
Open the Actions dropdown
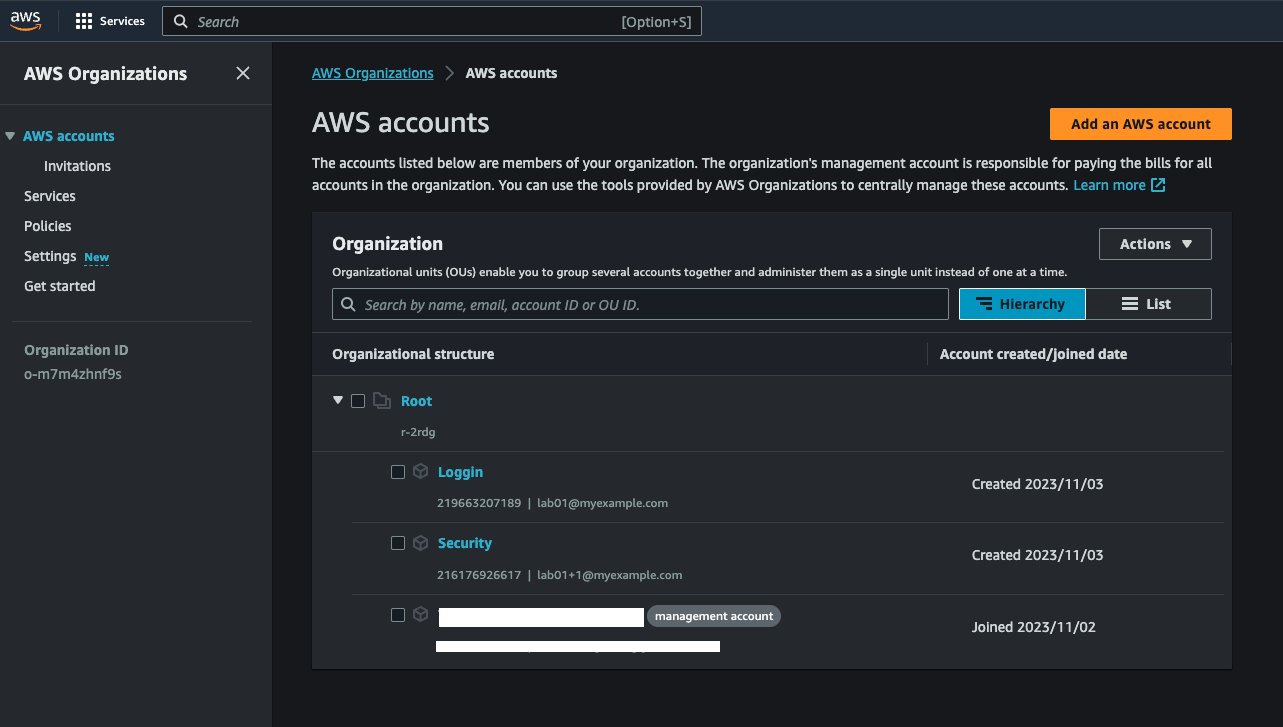tap(1155, 244)
